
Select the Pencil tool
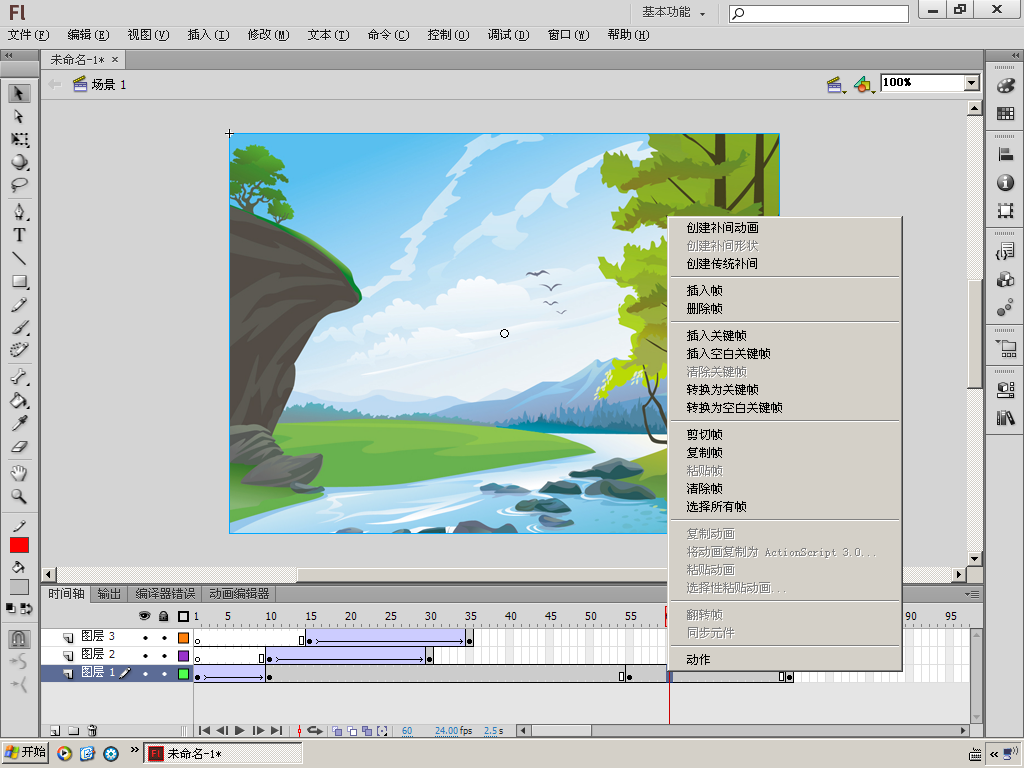pyautogui.click(x=19, y=304)
